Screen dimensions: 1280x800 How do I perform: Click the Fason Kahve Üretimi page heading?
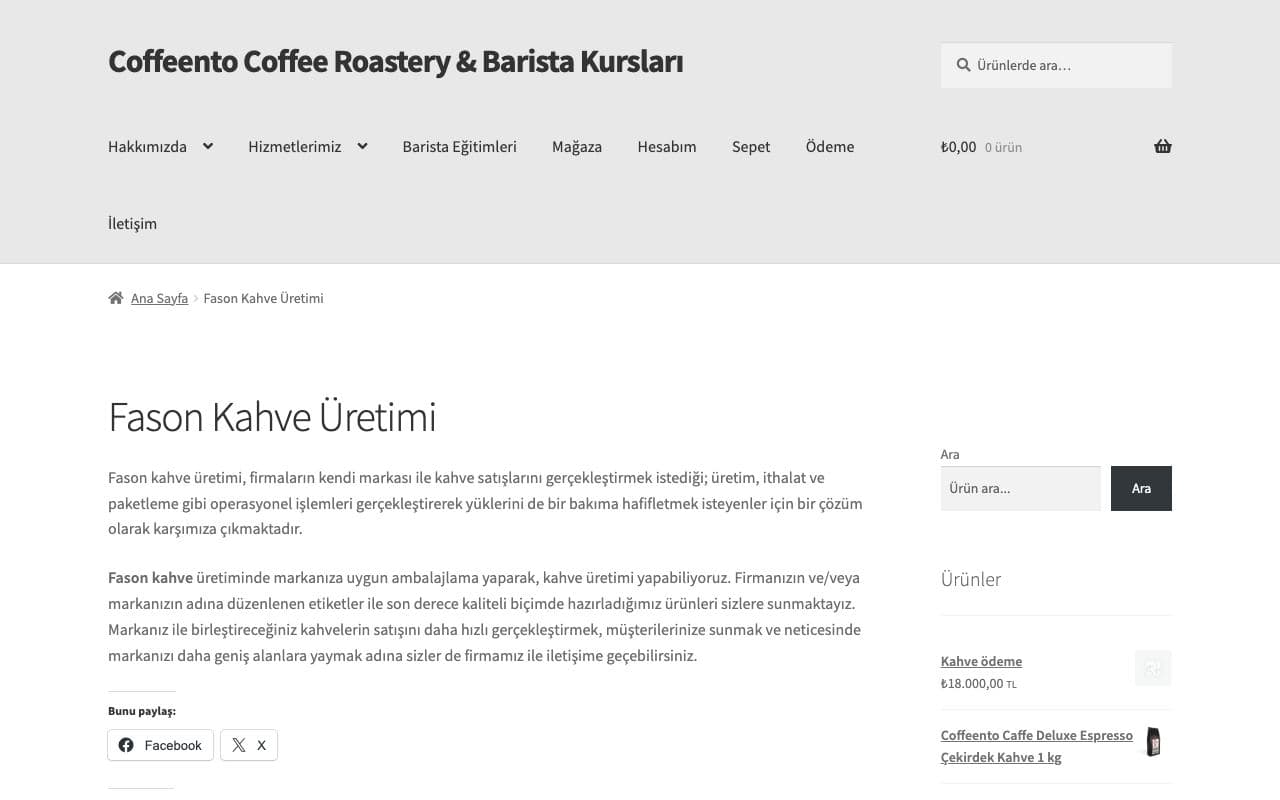(x=272, y=417)
